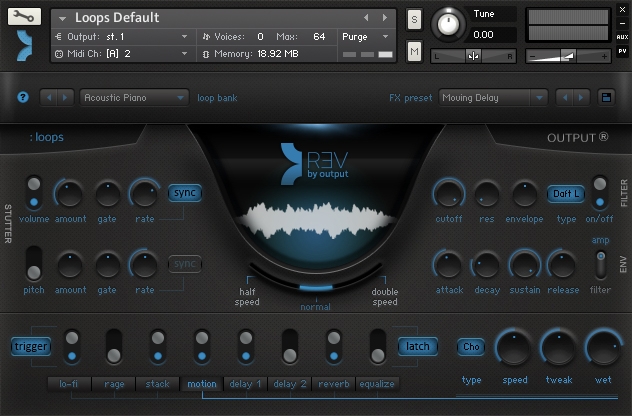632x416 pixels.
Task: Click the filter cutoff knob
Action: (x=449, y=194)
